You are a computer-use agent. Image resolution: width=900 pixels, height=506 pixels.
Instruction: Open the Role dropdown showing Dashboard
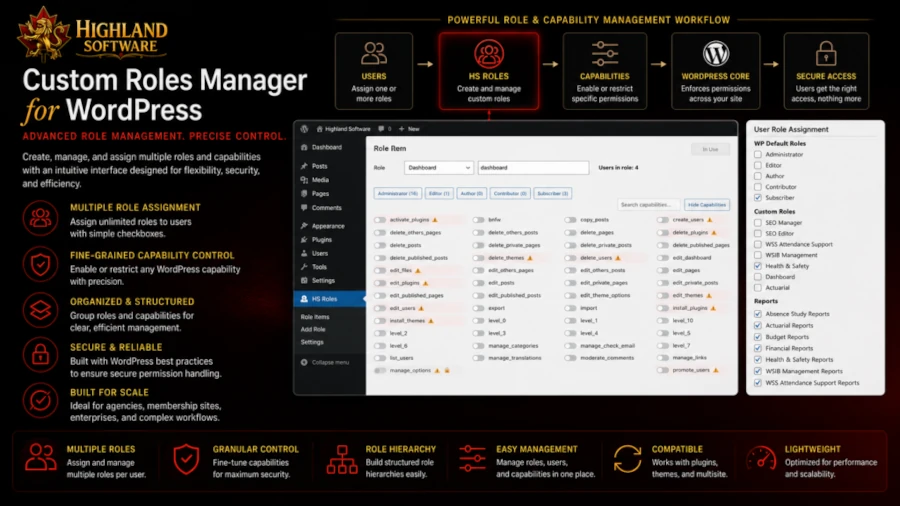tap(439, 168)
